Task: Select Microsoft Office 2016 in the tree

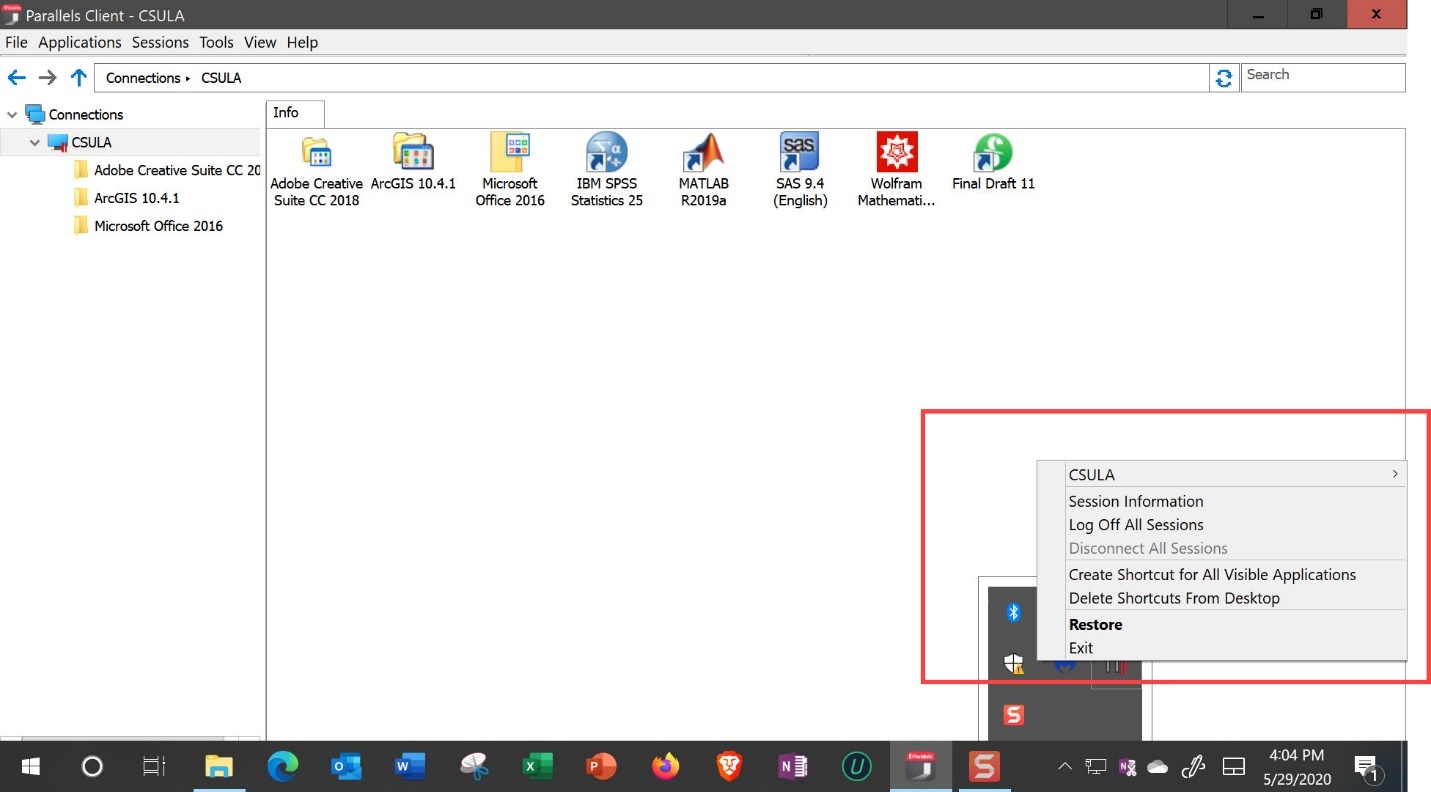Action: click(158, 226)
